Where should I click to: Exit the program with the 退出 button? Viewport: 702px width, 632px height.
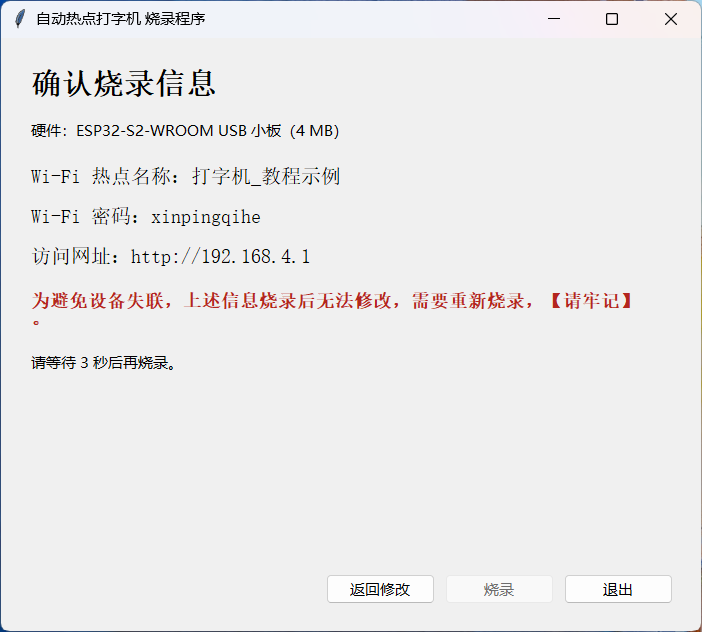pyautogui.click(x=618, y=589)
